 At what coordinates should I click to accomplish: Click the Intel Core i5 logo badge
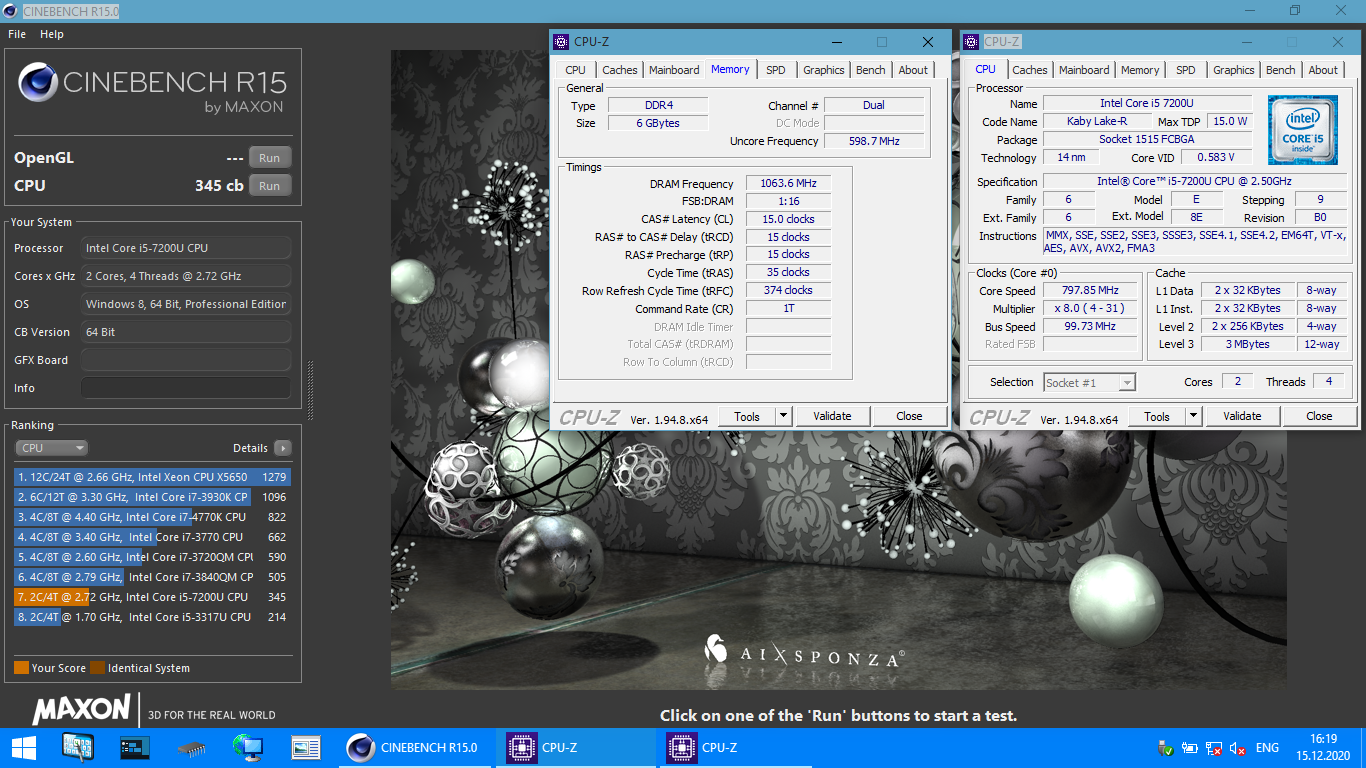[1302, 130]
